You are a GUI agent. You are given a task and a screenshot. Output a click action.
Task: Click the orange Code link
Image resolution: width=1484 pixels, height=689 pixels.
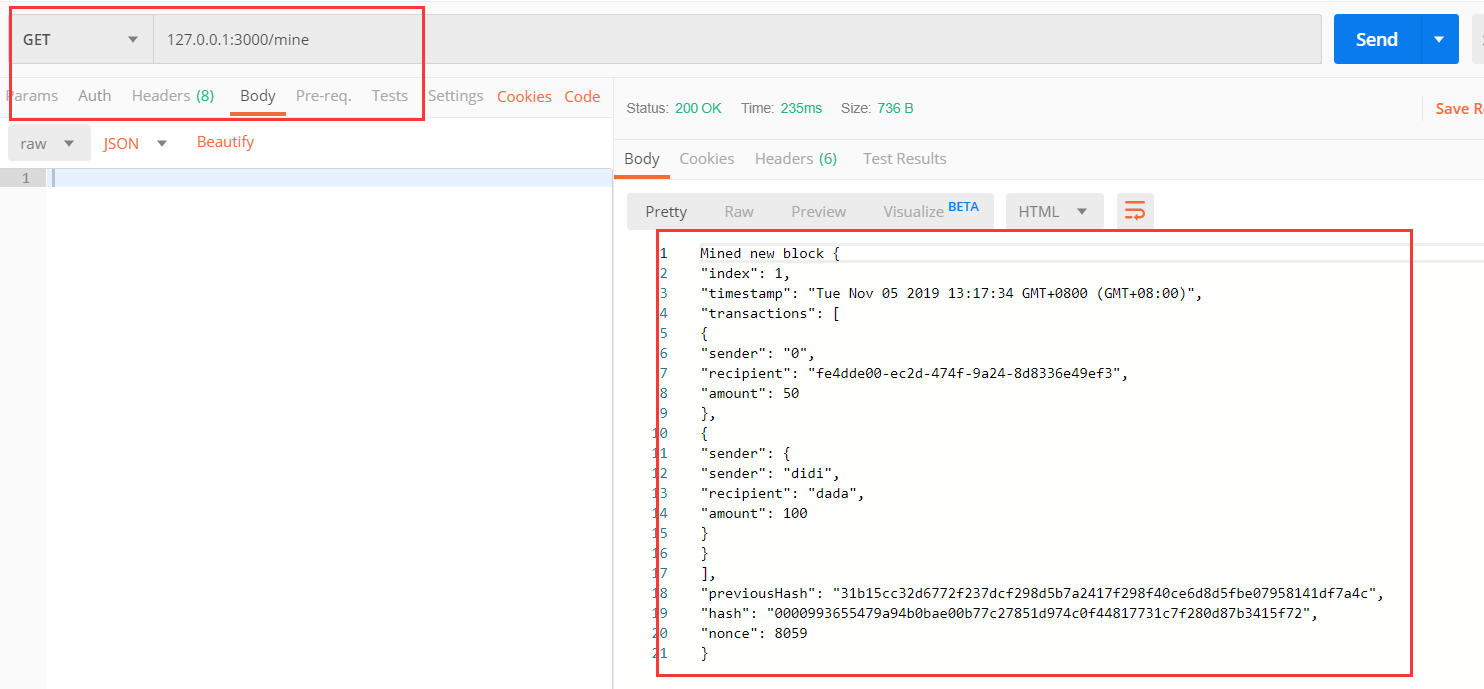coord(582,97)
